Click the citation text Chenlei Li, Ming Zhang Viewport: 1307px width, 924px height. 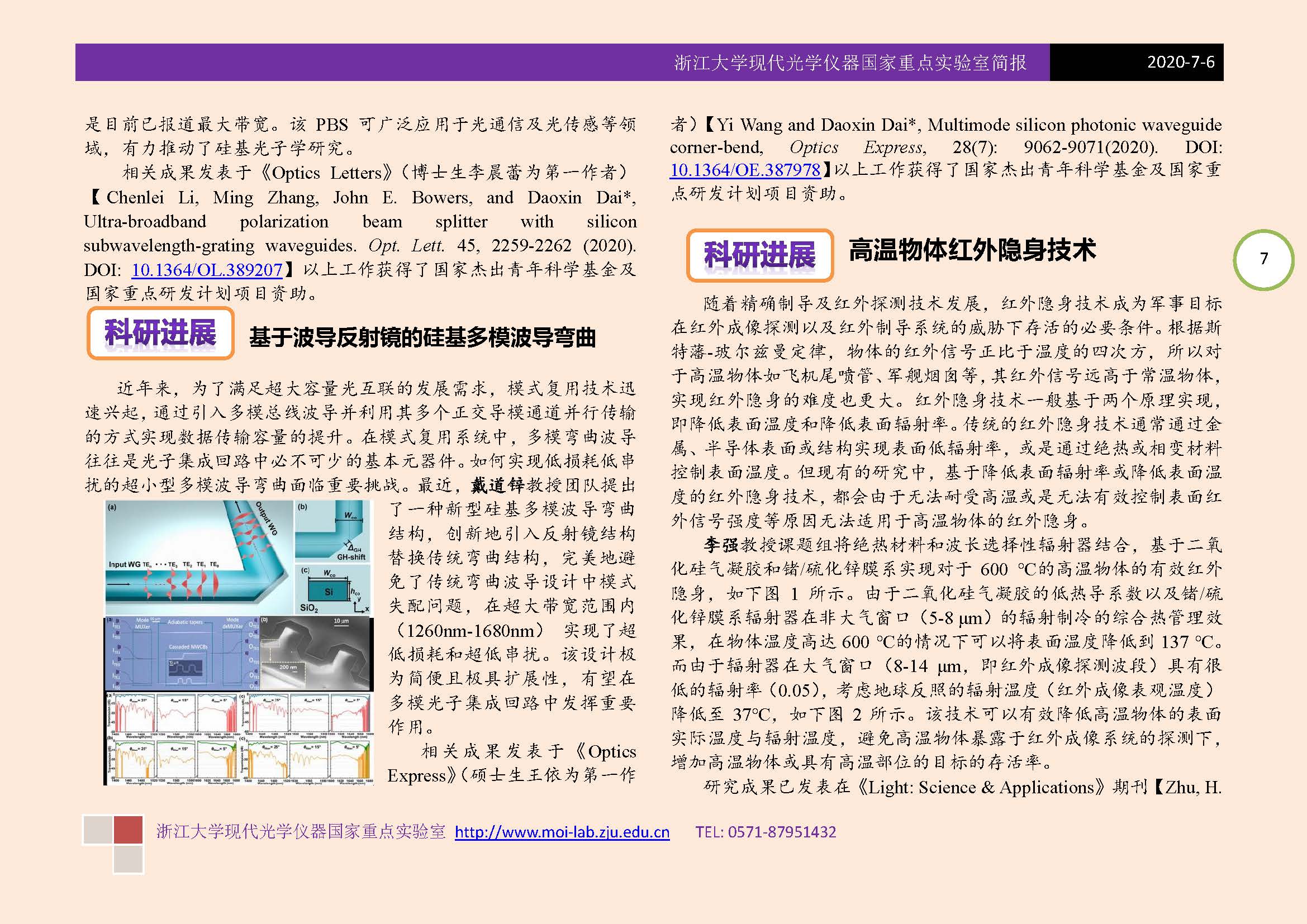point(213,197)
